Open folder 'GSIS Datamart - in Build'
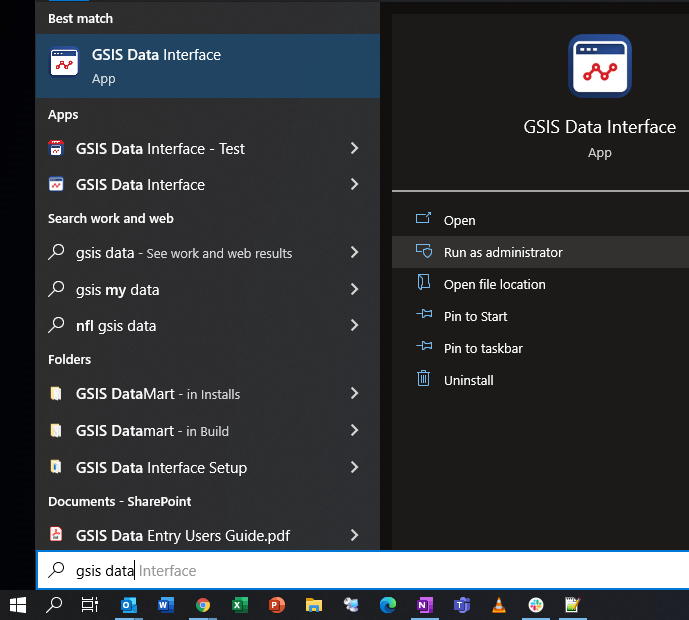This screenshot has height=620, width=689. pyautogui.click(x=208, y=431)
